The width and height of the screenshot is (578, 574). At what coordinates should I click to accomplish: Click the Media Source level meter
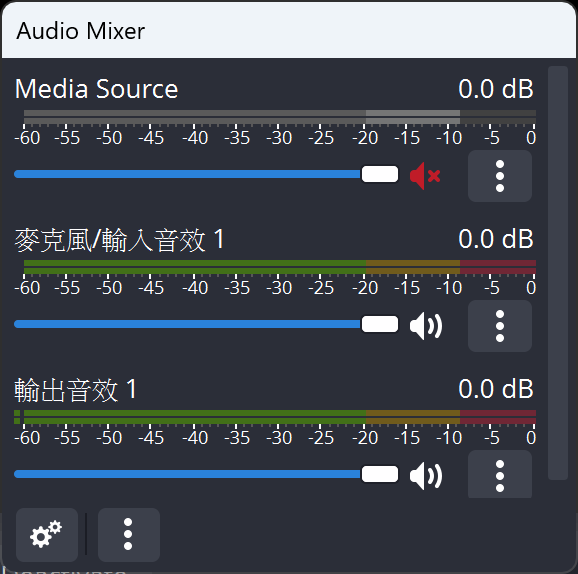pos(280,117)
